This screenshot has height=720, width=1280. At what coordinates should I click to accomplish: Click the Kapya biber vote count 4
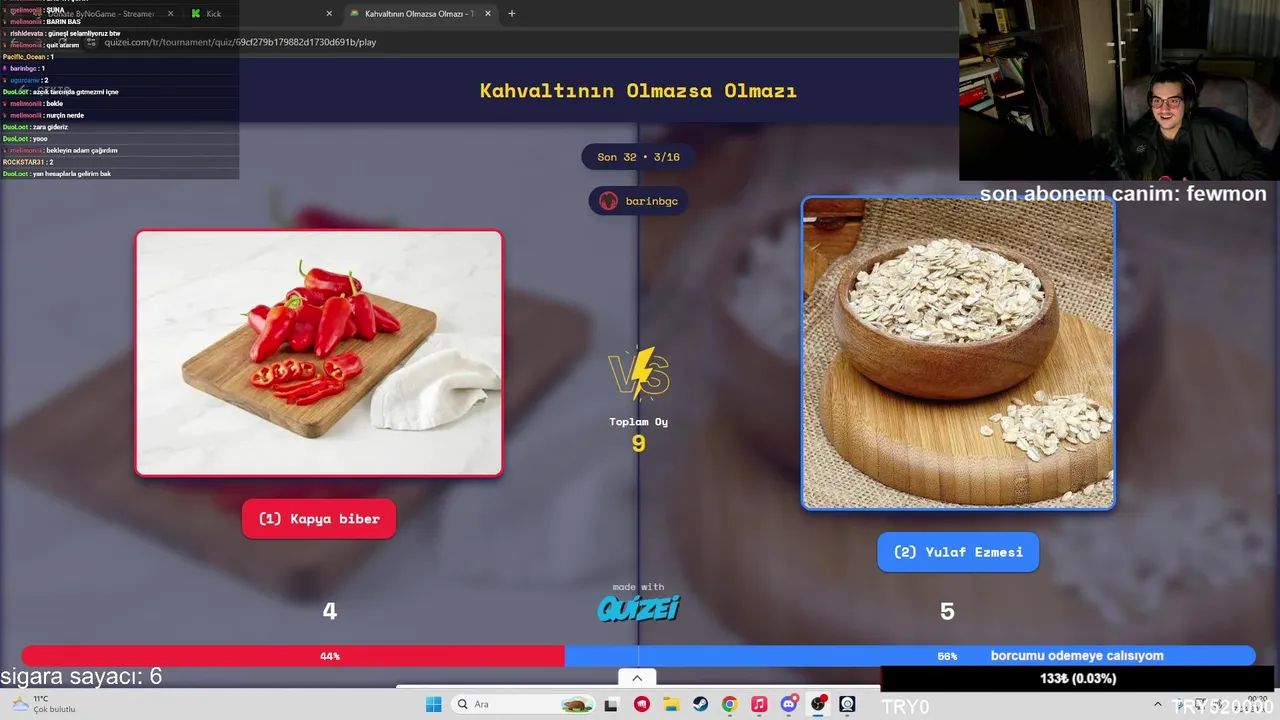pos(329,611)
